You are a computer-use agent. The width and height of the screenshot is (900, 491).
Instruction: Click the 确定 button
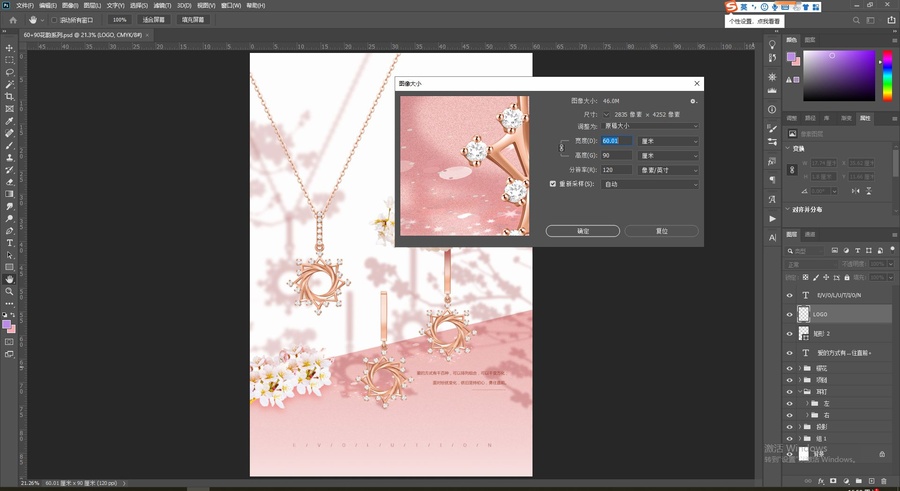(583, 231)
